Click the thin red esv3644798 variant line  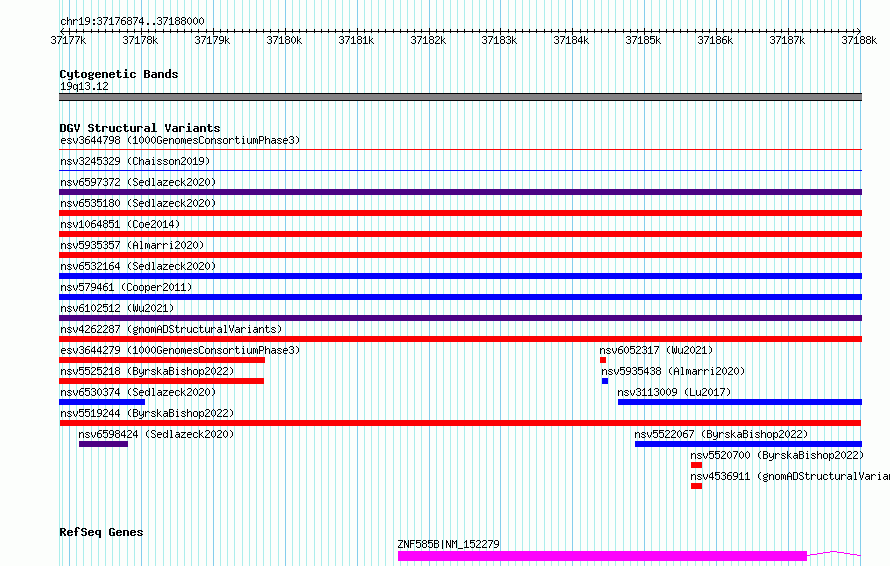(x=460, y=150)
